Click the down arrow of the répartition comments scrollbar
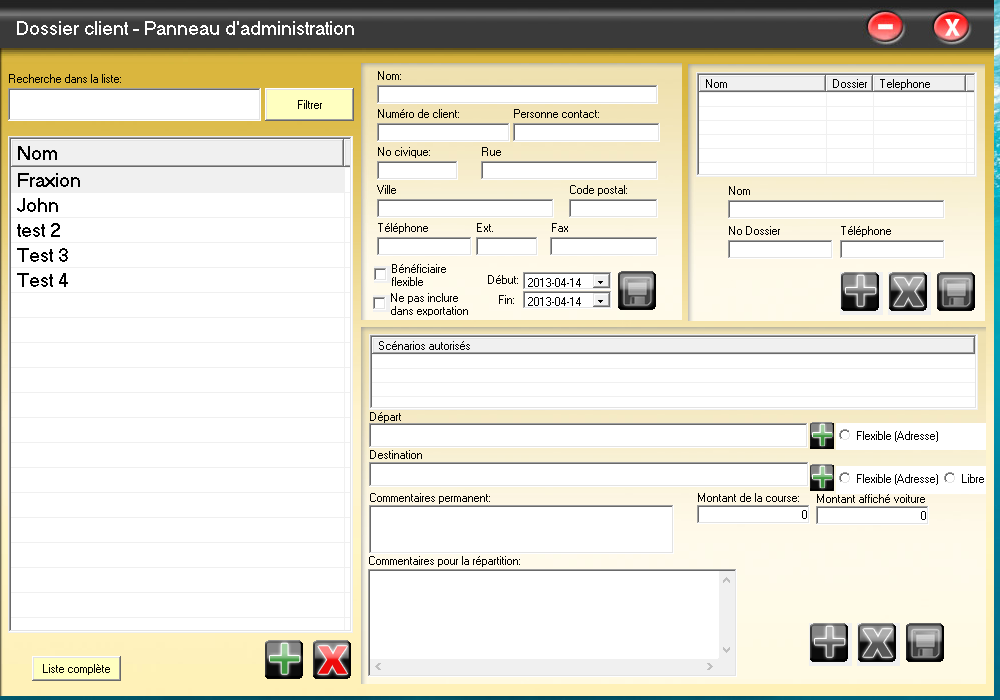1000x700 pixels. pyautogui.click(x=726, y=650)
